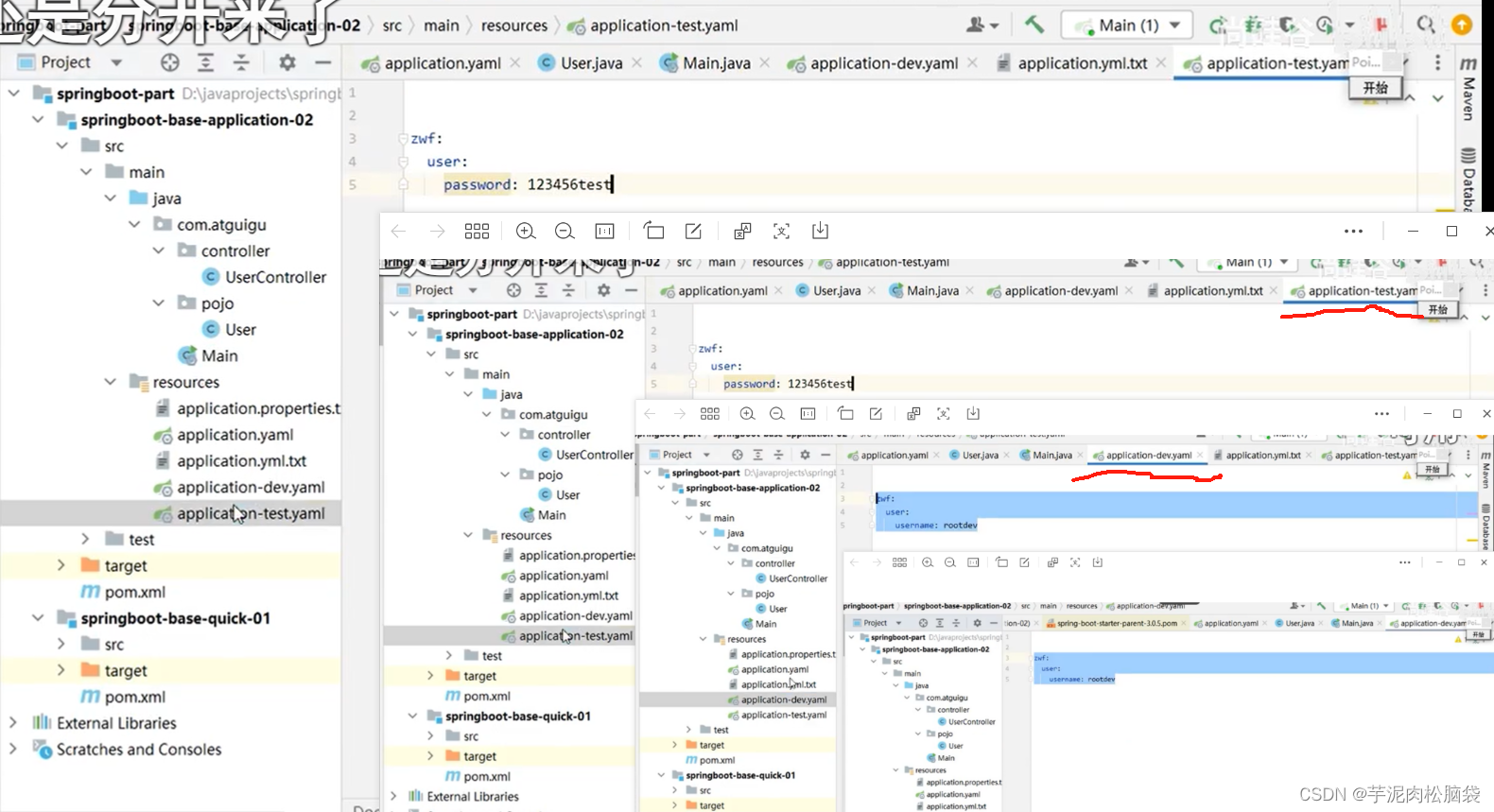Open thumbnail grid view in outer image viewer

[x=477, y=231]
